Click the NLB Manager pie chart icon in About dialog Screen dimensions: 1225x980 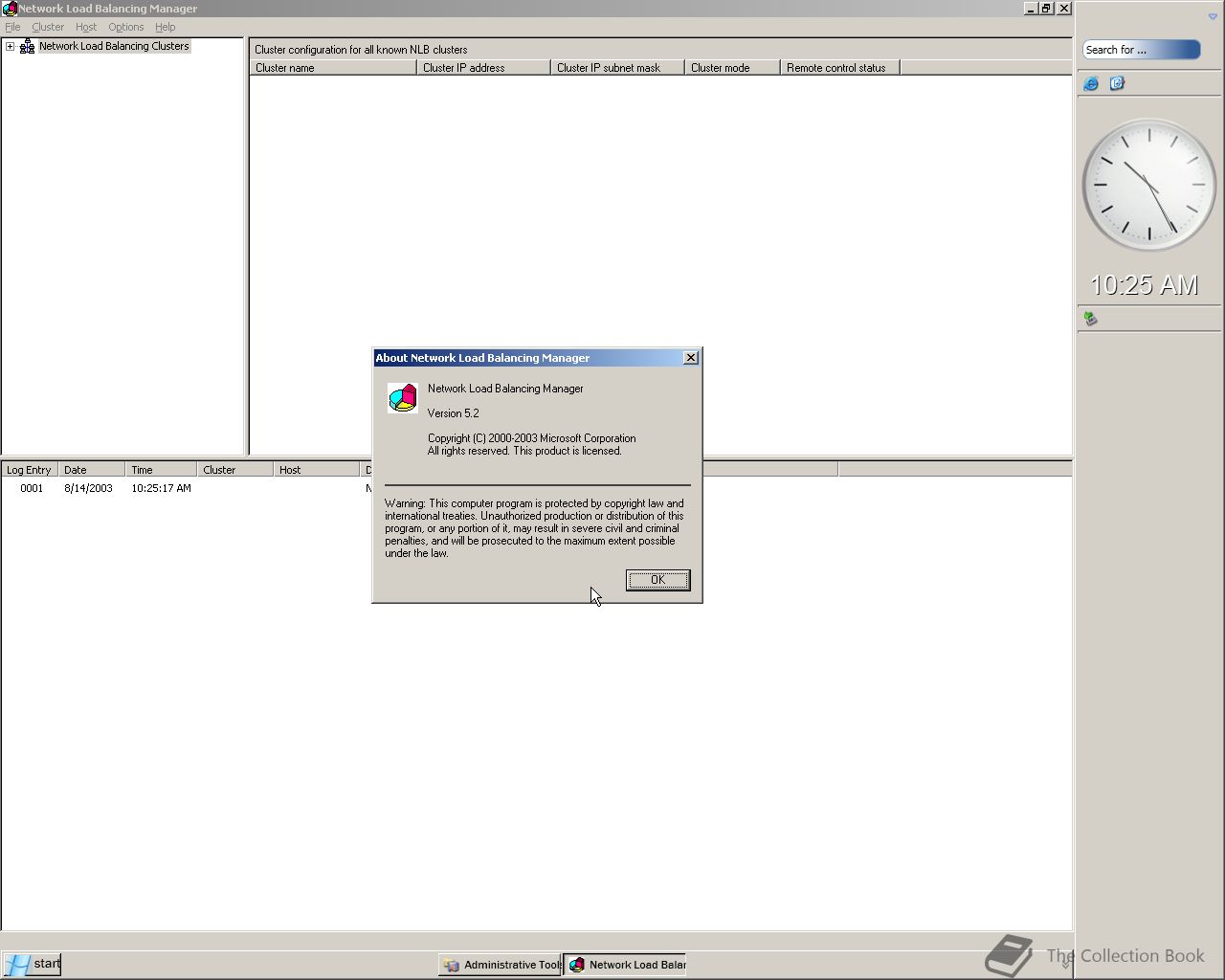tap(402, 397)
